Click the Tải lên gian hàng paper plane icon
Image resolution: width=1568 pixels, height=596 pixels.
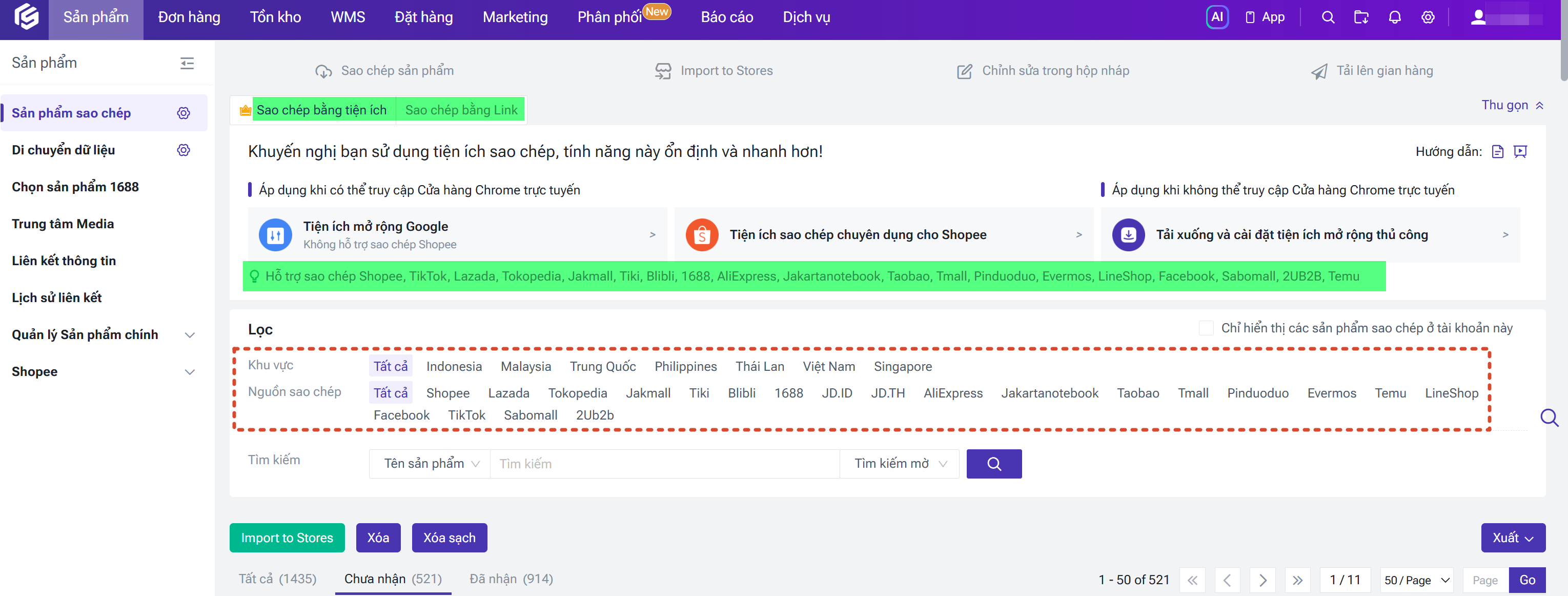(1319, 71)
